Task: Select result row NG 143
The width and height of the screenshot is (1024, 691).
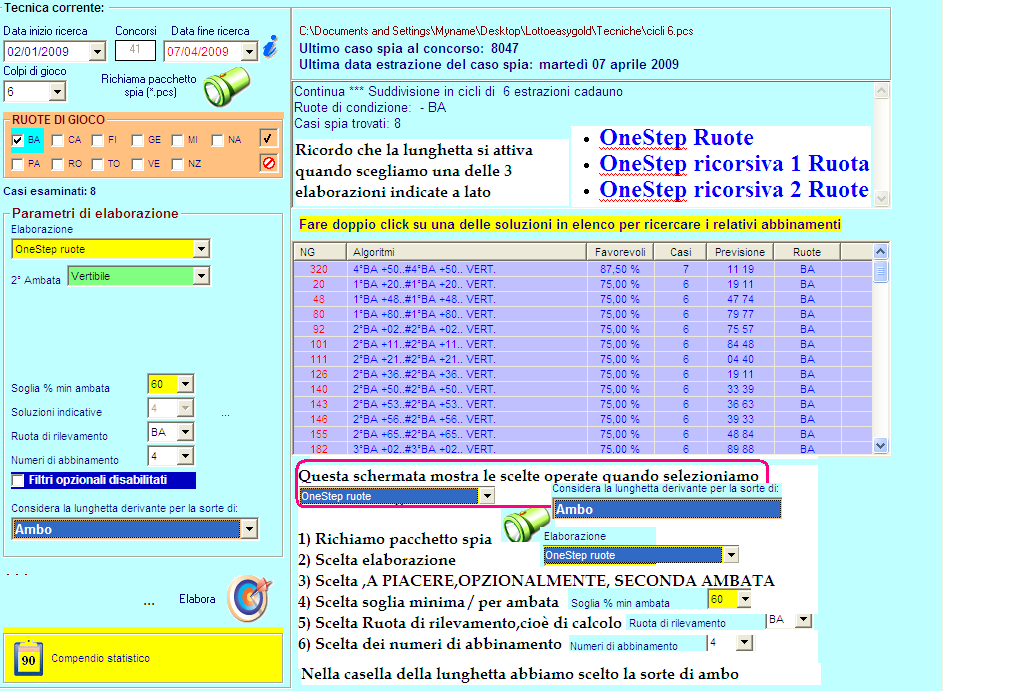Action: coord(583,404)
